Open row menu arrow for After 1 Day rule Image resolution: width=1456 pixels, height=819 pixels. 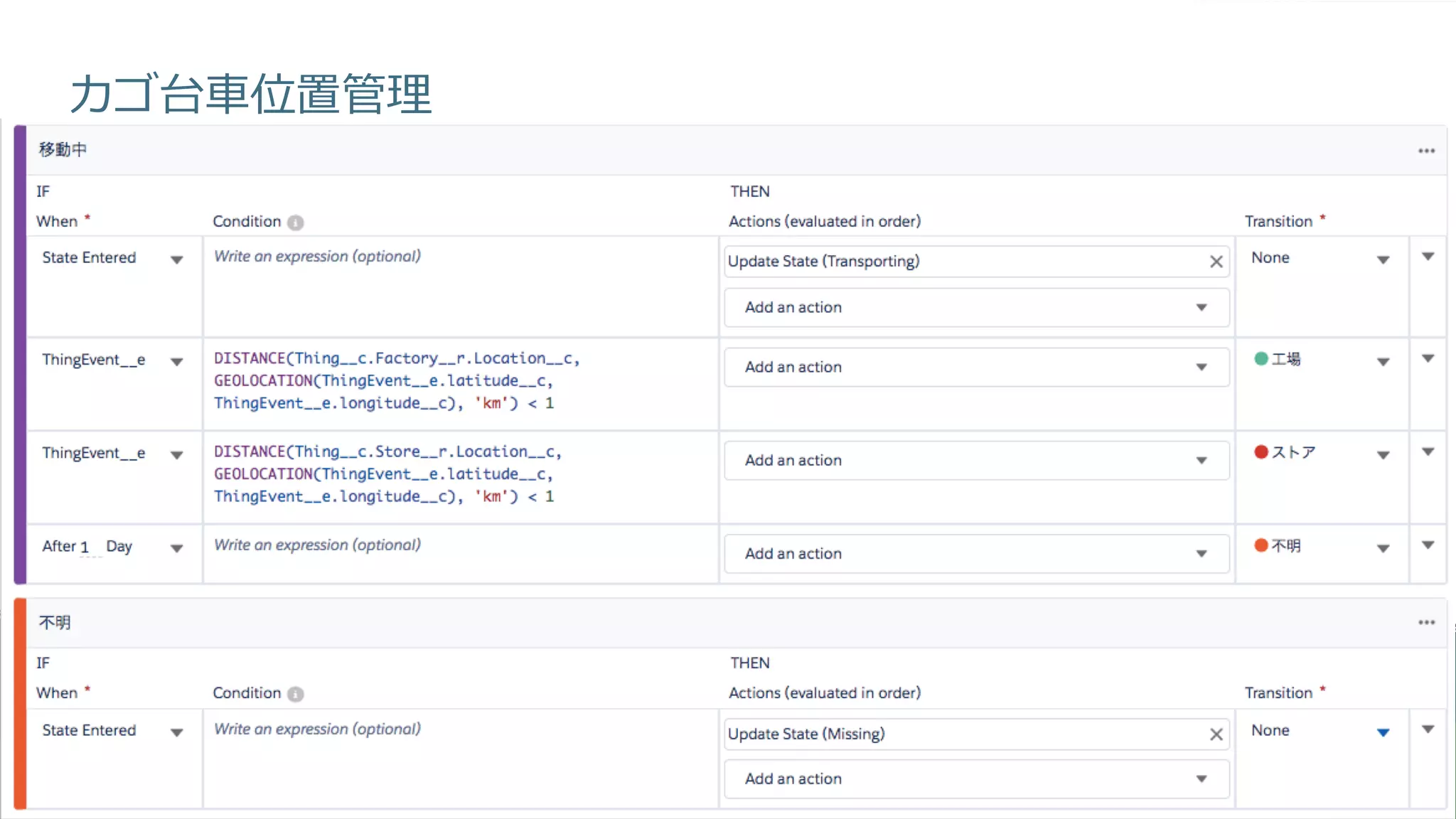(x=1428, y=545)
